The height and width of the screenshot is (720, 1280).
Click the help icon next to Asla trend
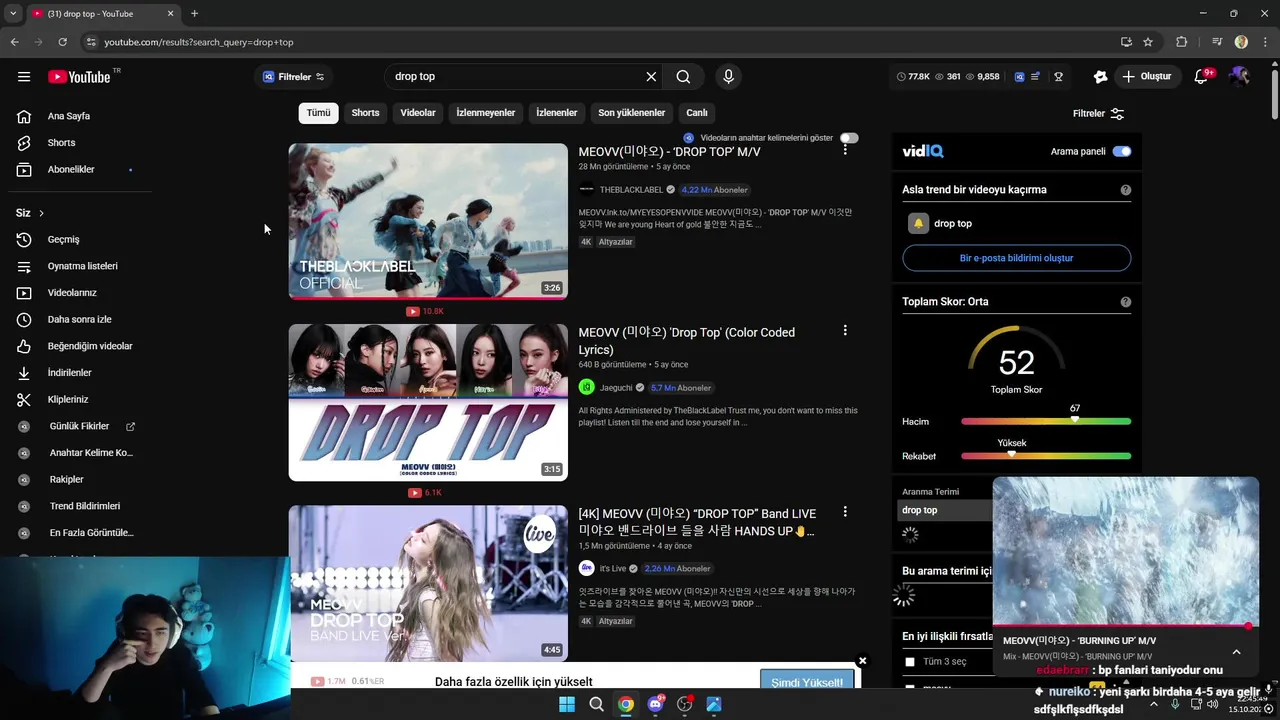(x=1126, y=190)
